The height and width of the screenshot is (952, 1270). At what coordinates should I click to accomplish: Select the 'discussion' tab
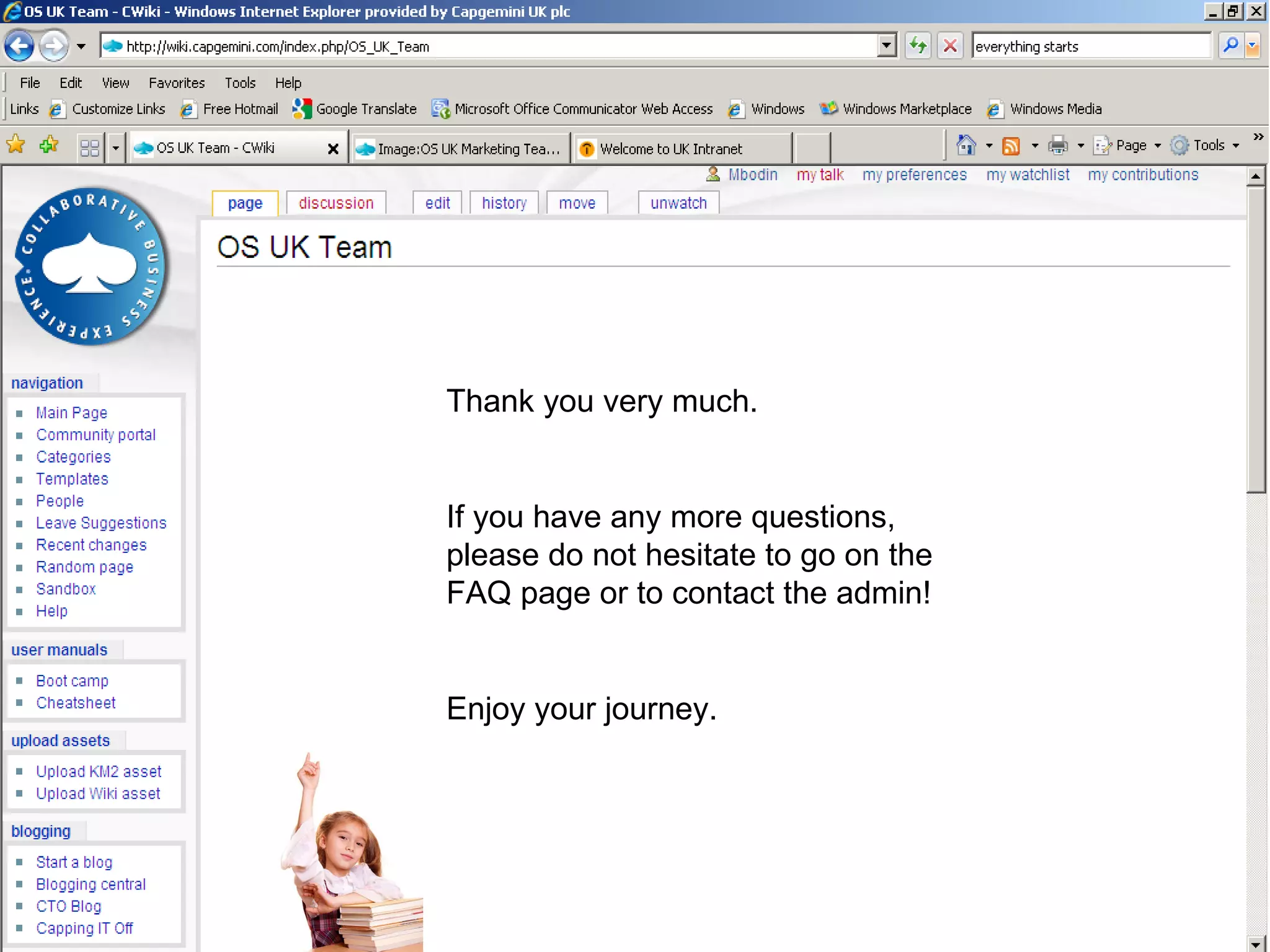(x=336, y=203)
